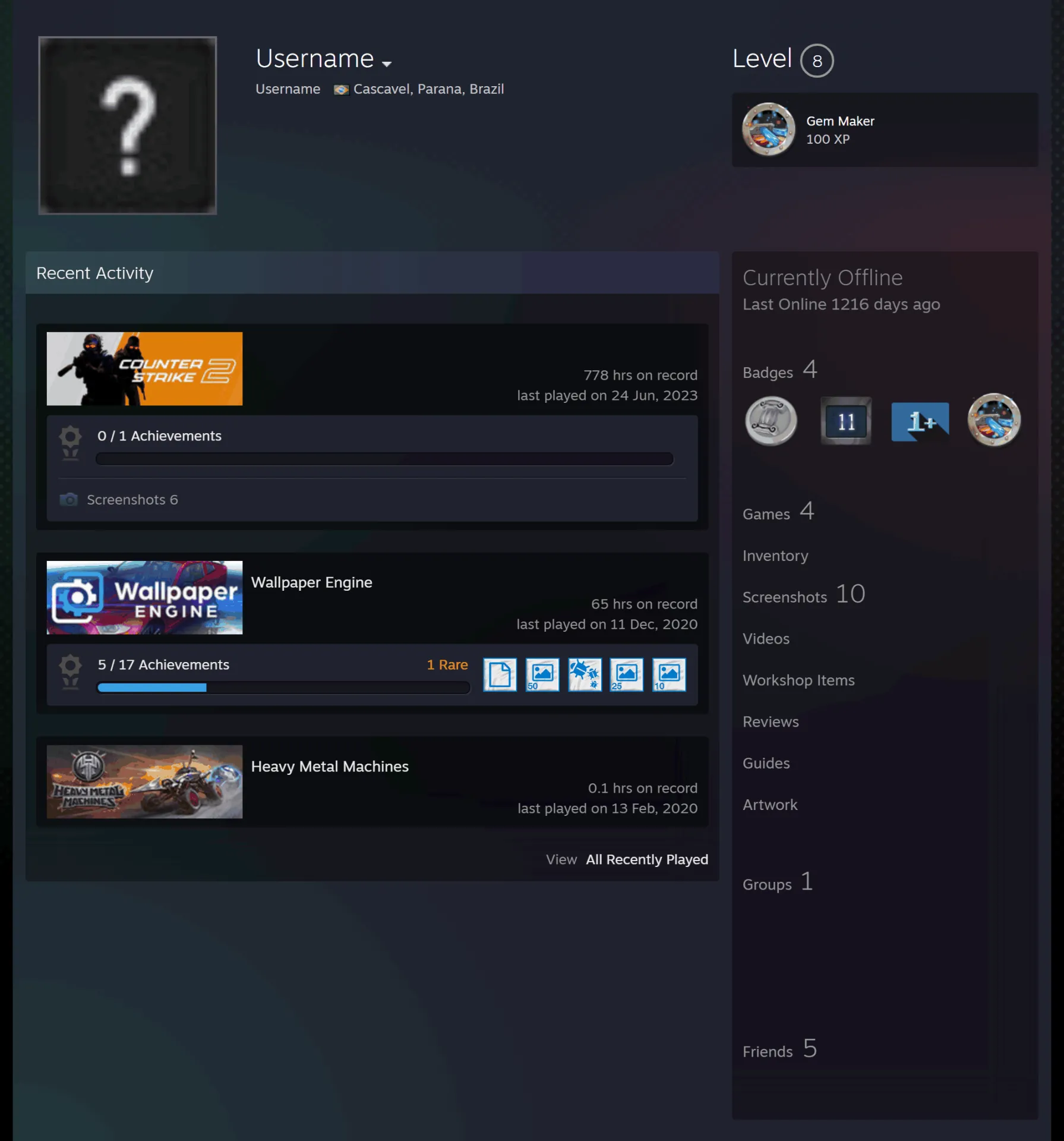Click the 0 / 1 Achievements progress bar
1064x1141 pixels.
coord(384,459)
